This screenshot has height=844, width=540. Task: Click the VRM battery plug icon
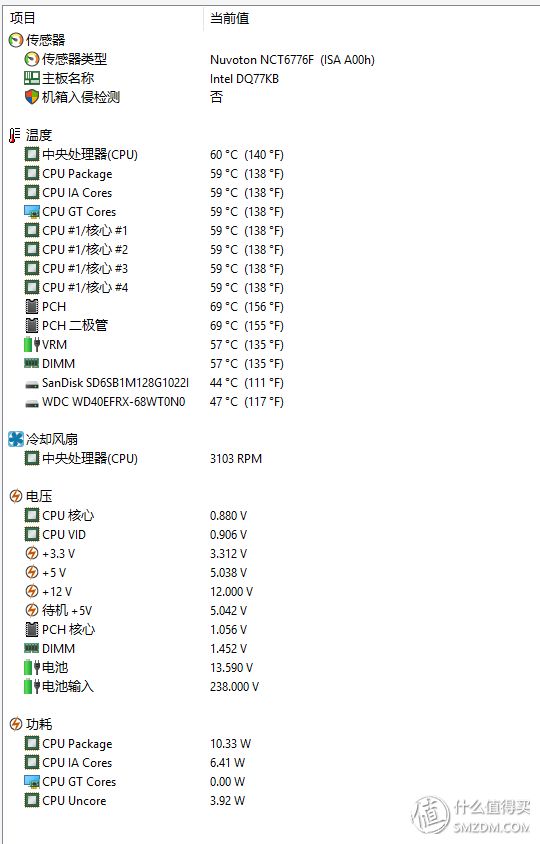(x=32, y=344)
